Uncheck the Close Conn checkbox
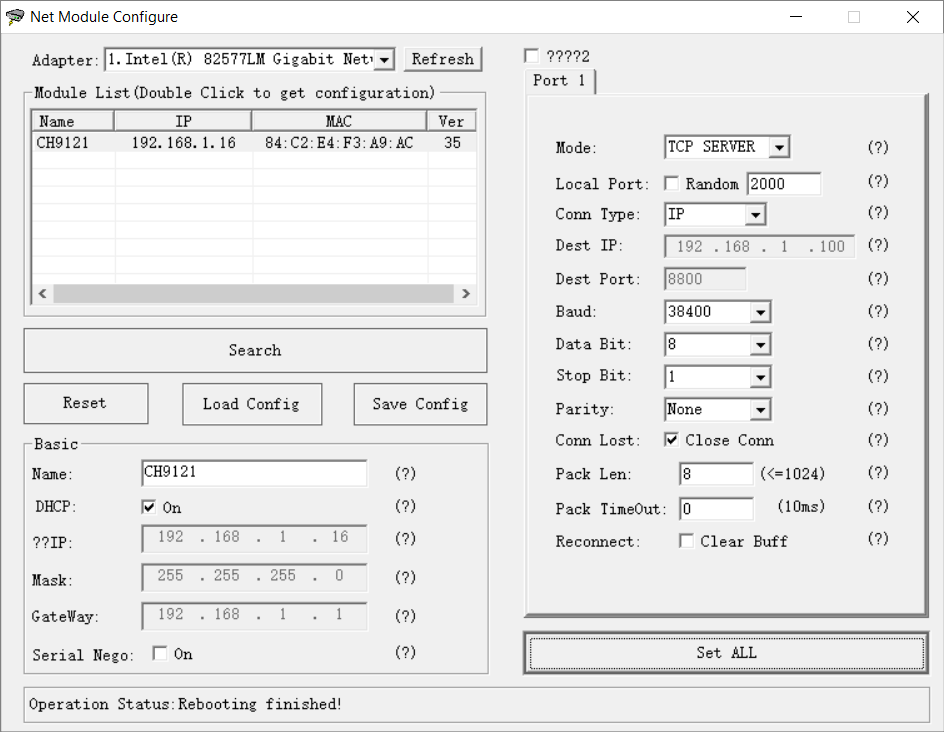 [x=671, y=439]
